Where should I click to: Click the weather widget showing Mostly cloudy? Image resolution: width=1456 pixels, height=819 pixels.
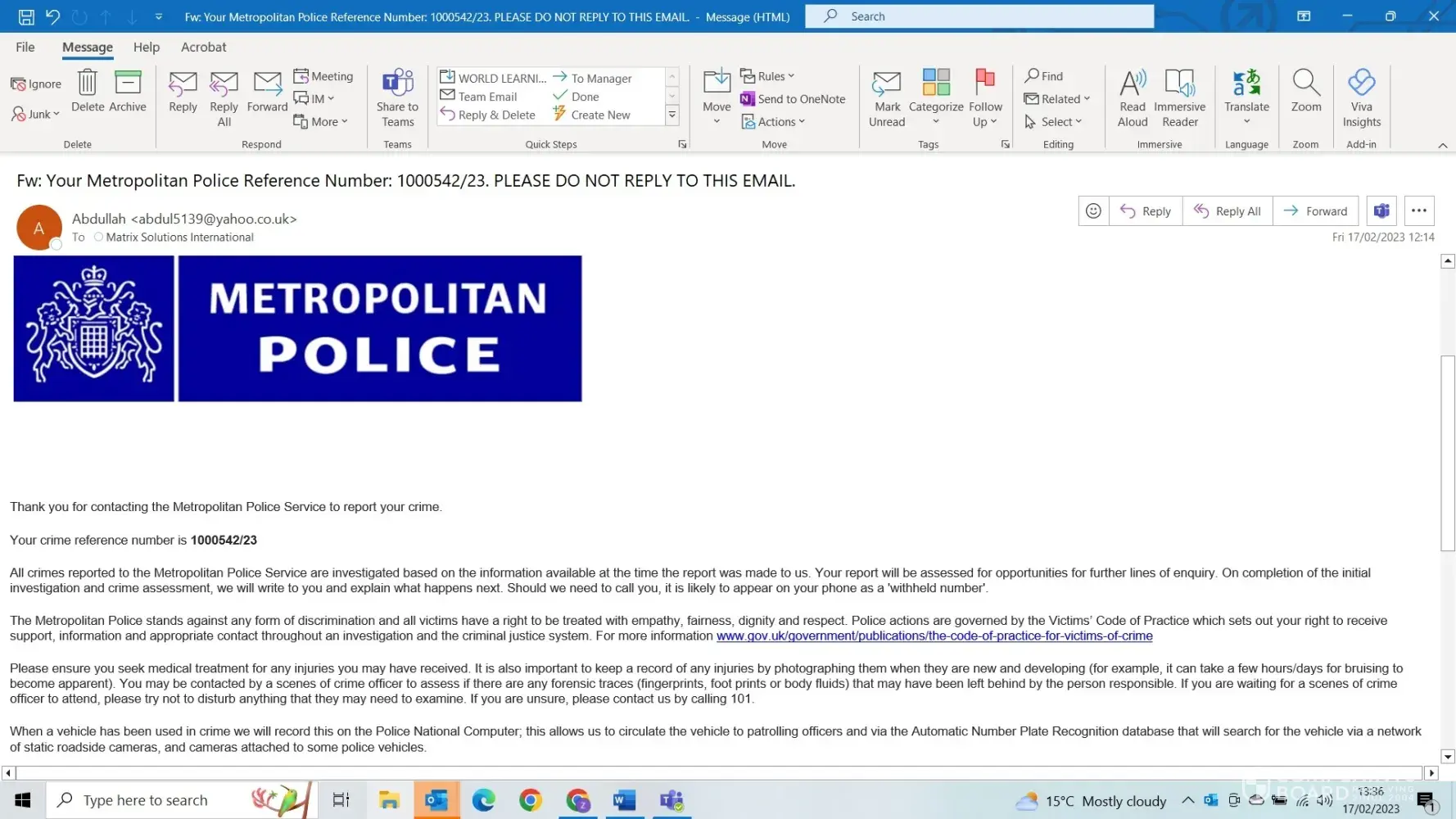click(1091, 801)
